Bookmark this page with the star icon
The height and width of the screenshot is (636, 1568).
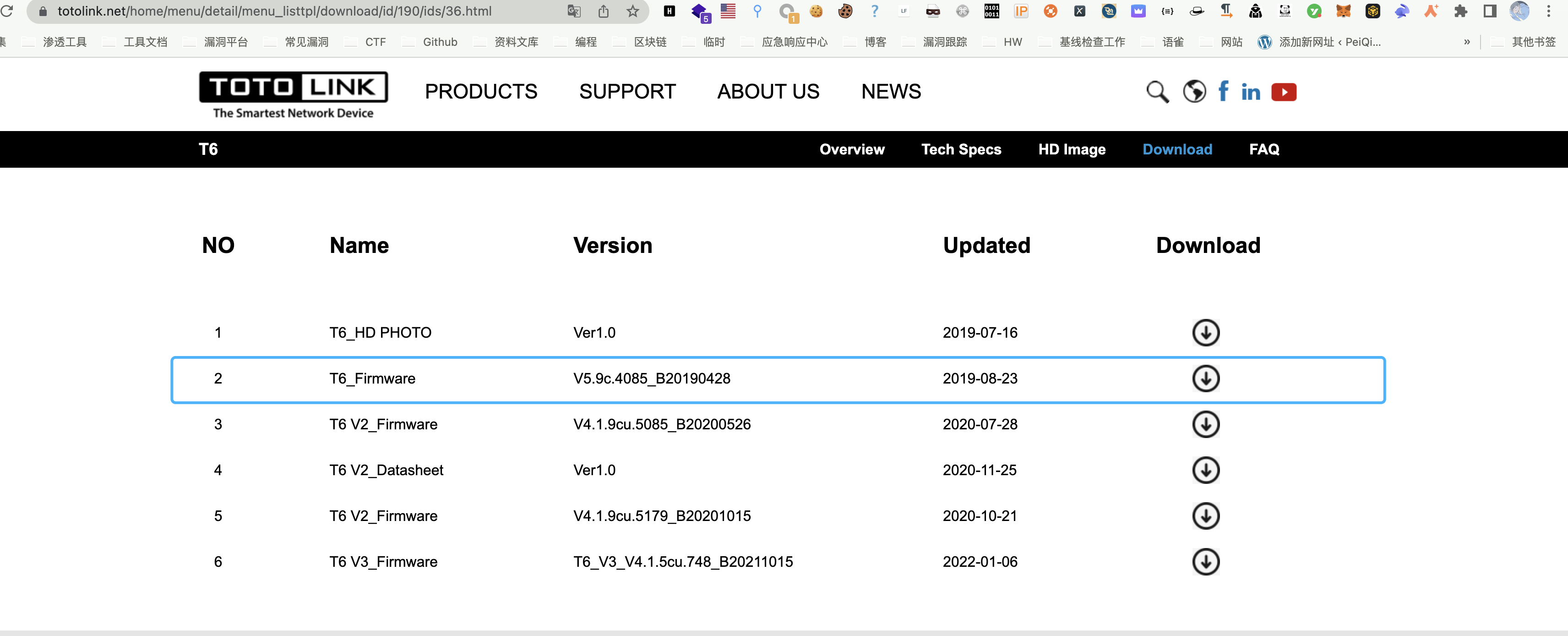(633, 11)
